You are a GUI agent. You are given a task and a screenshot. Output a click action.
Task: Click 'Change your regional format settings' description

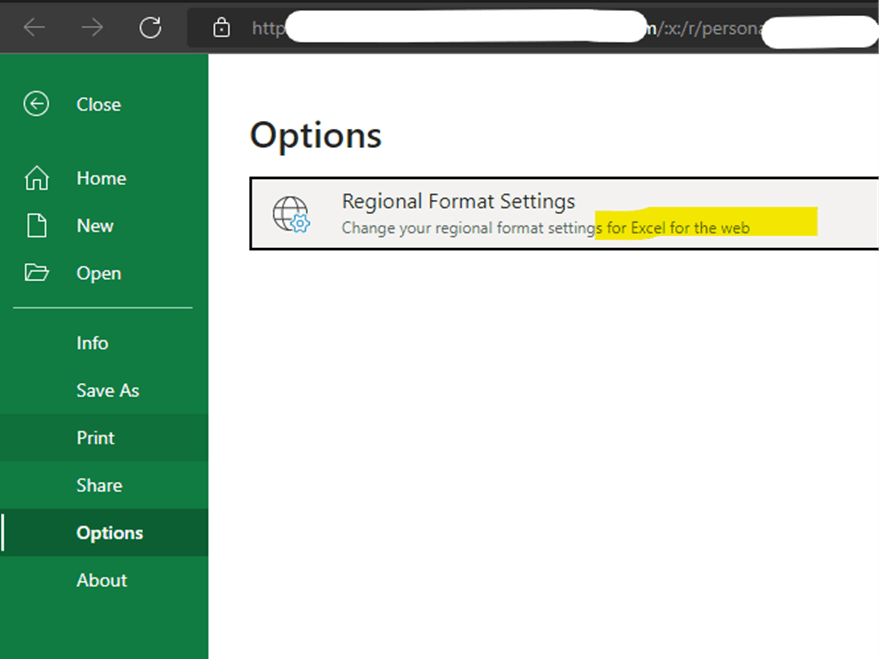(546, 228)
